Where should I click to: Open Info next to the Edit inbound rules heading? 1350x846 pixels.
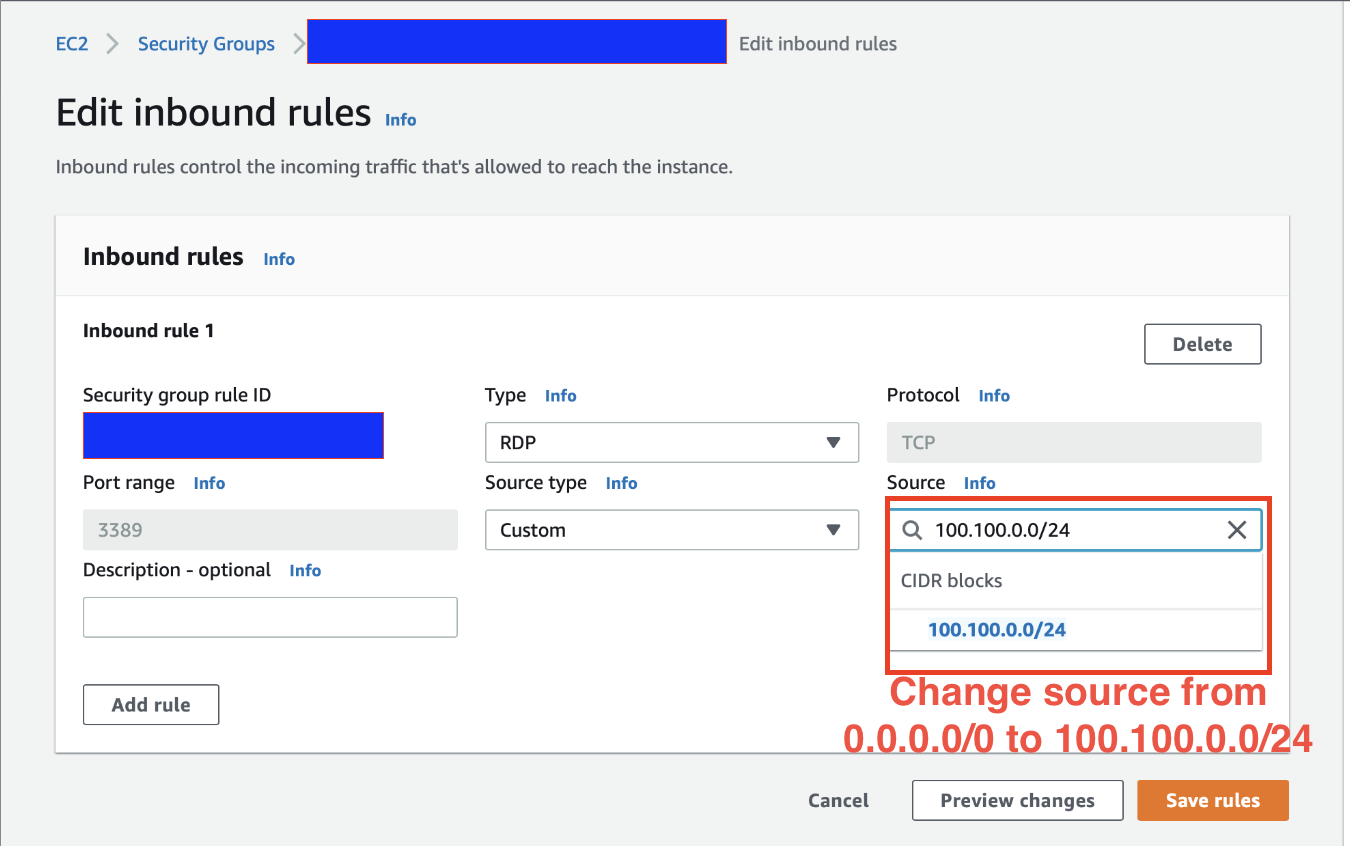(401, 119)
